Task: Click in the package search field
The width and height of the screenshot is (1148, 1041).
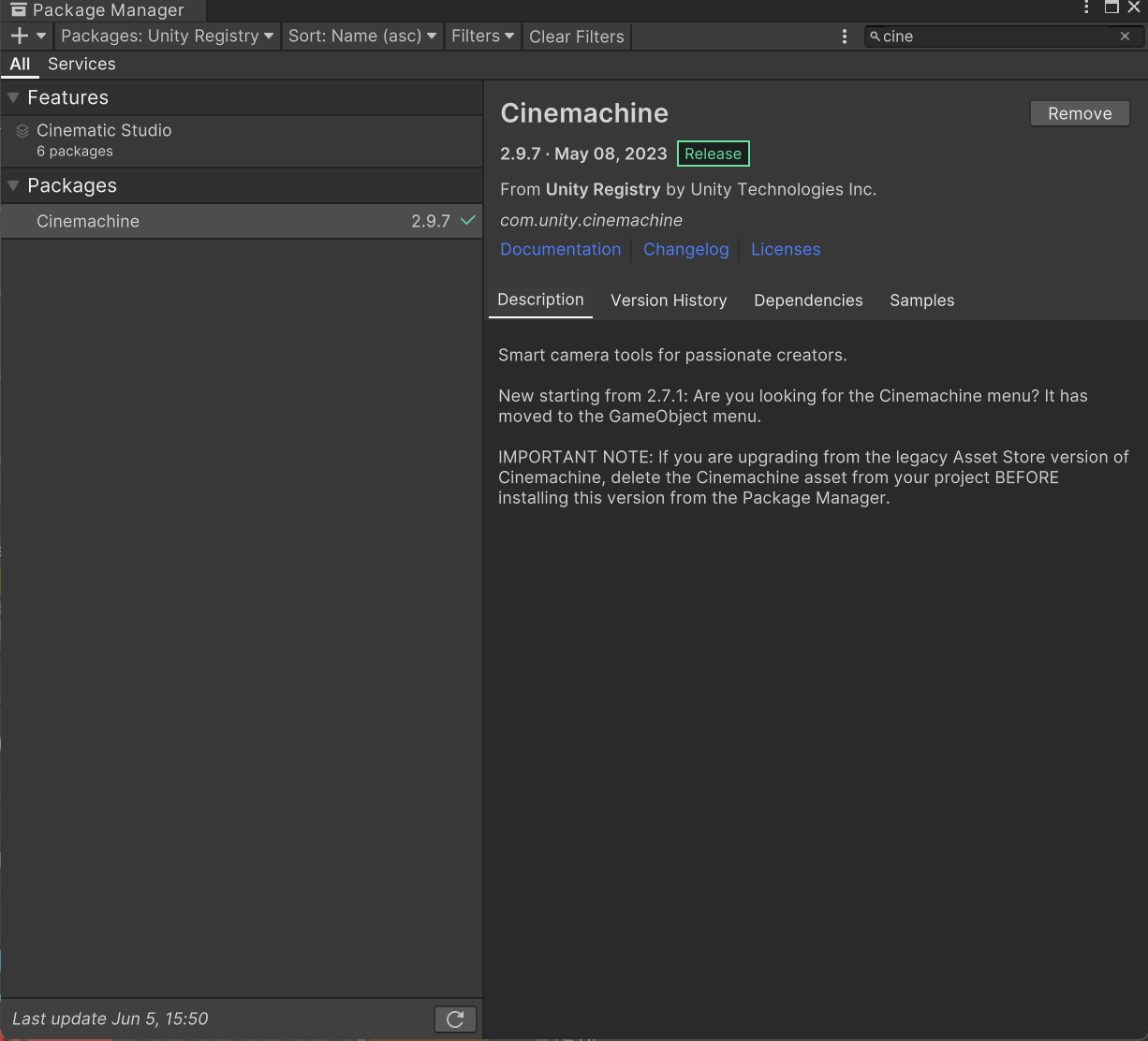Action: point(997,37)
